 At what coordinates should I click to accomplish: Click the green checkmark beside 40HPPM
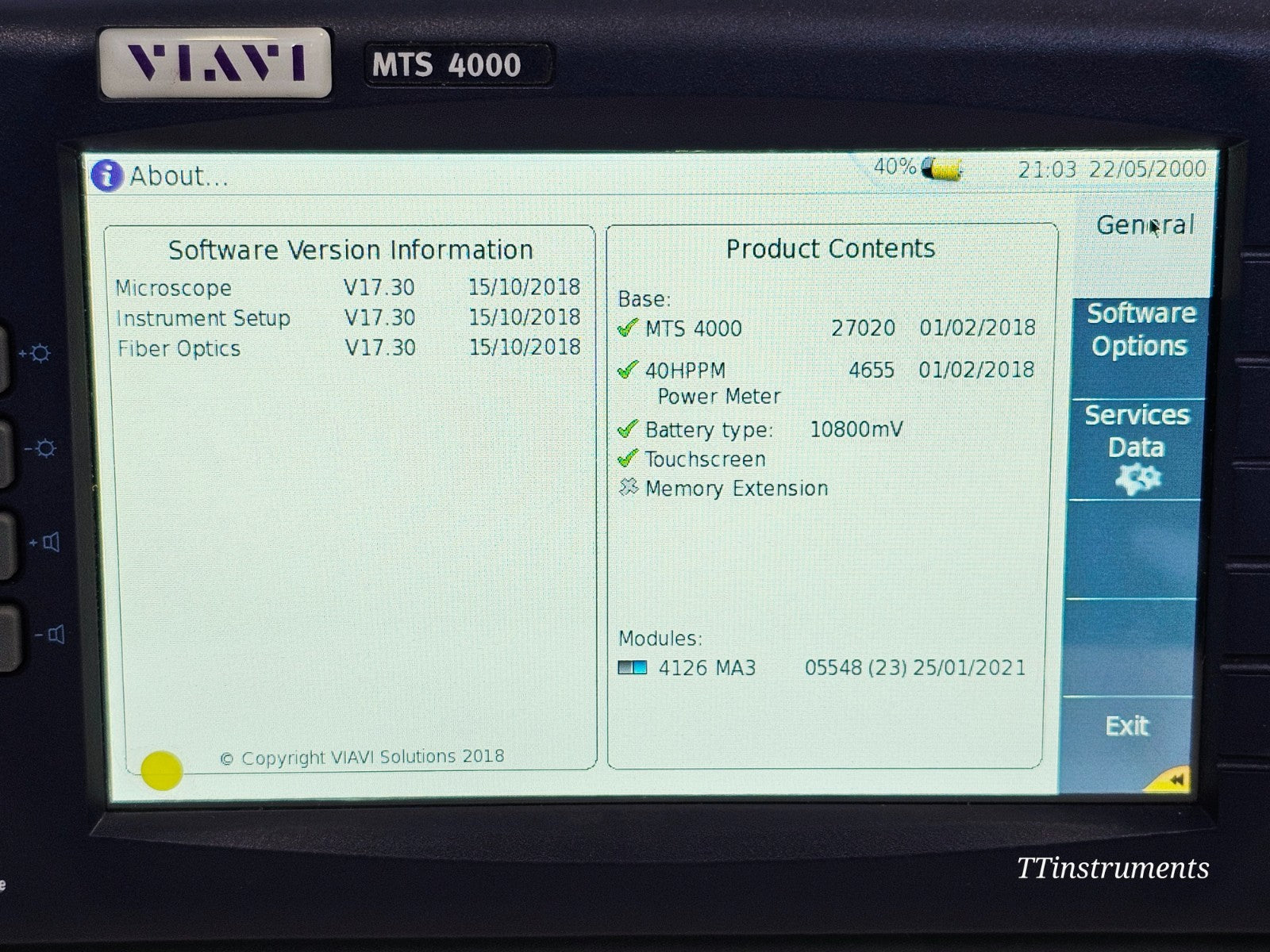[628, 370]
